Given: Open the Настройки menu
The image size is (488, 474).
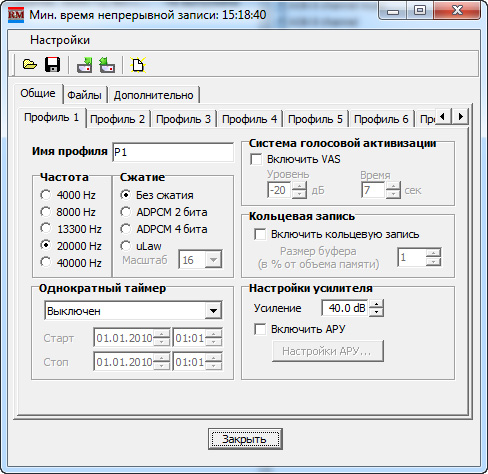Looking at the screenshot, I should coord(60,40).
